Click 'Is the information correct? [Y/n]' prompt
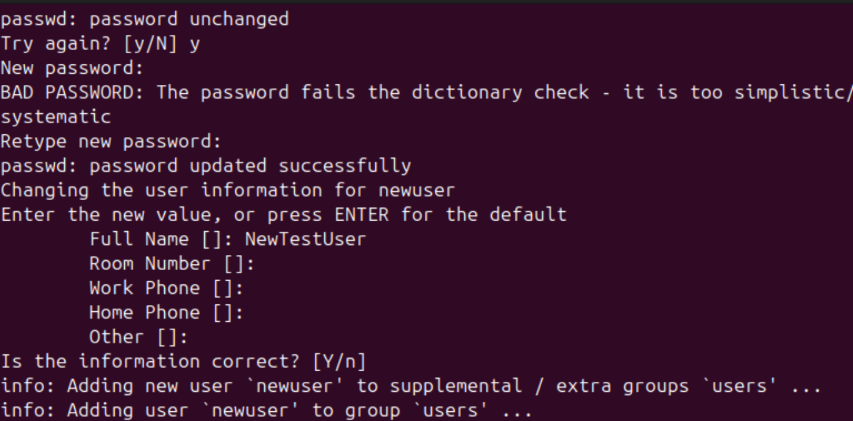853x421 pixels. pyautogui.click(x=183, y=362)
